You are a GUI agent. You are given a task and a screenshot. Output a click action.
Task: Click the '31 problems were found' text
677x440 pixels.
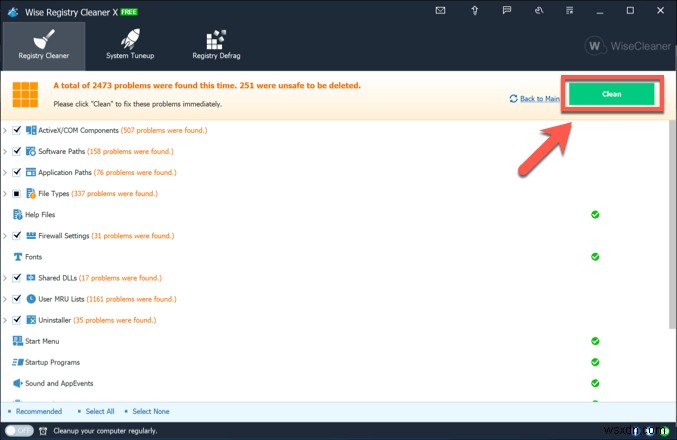[x=133, y=235]
